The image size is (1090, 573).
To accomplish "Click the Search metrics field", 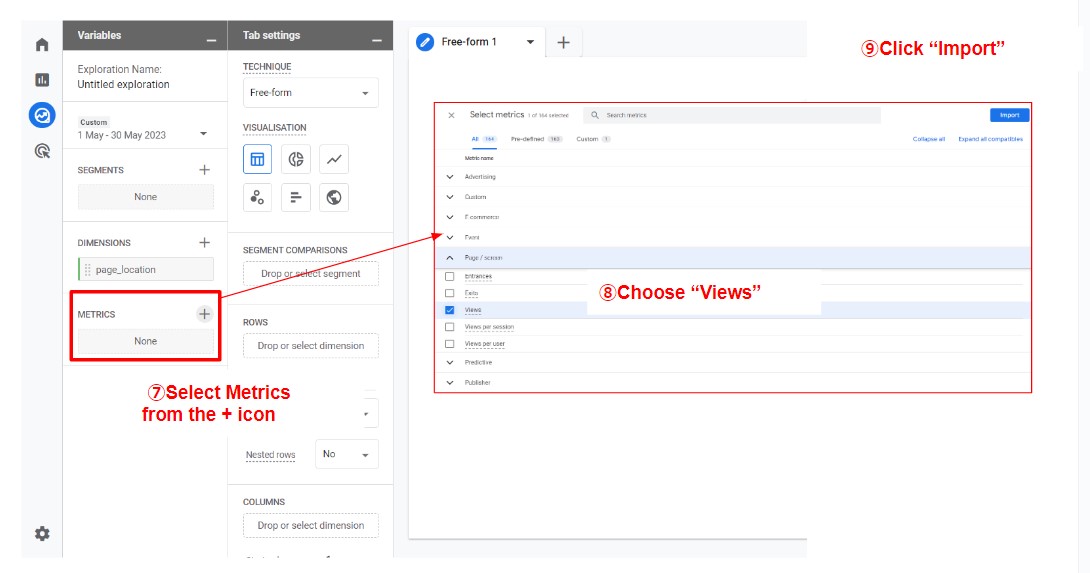I will click(x=733, y=115).
